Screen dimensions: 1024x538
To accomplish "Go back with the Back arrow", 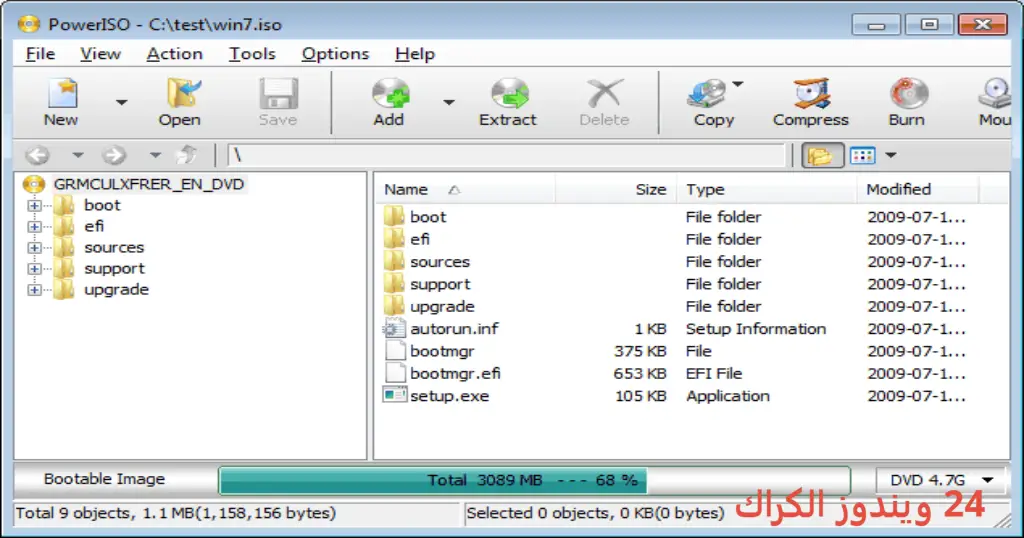I will tap(37, 155).
